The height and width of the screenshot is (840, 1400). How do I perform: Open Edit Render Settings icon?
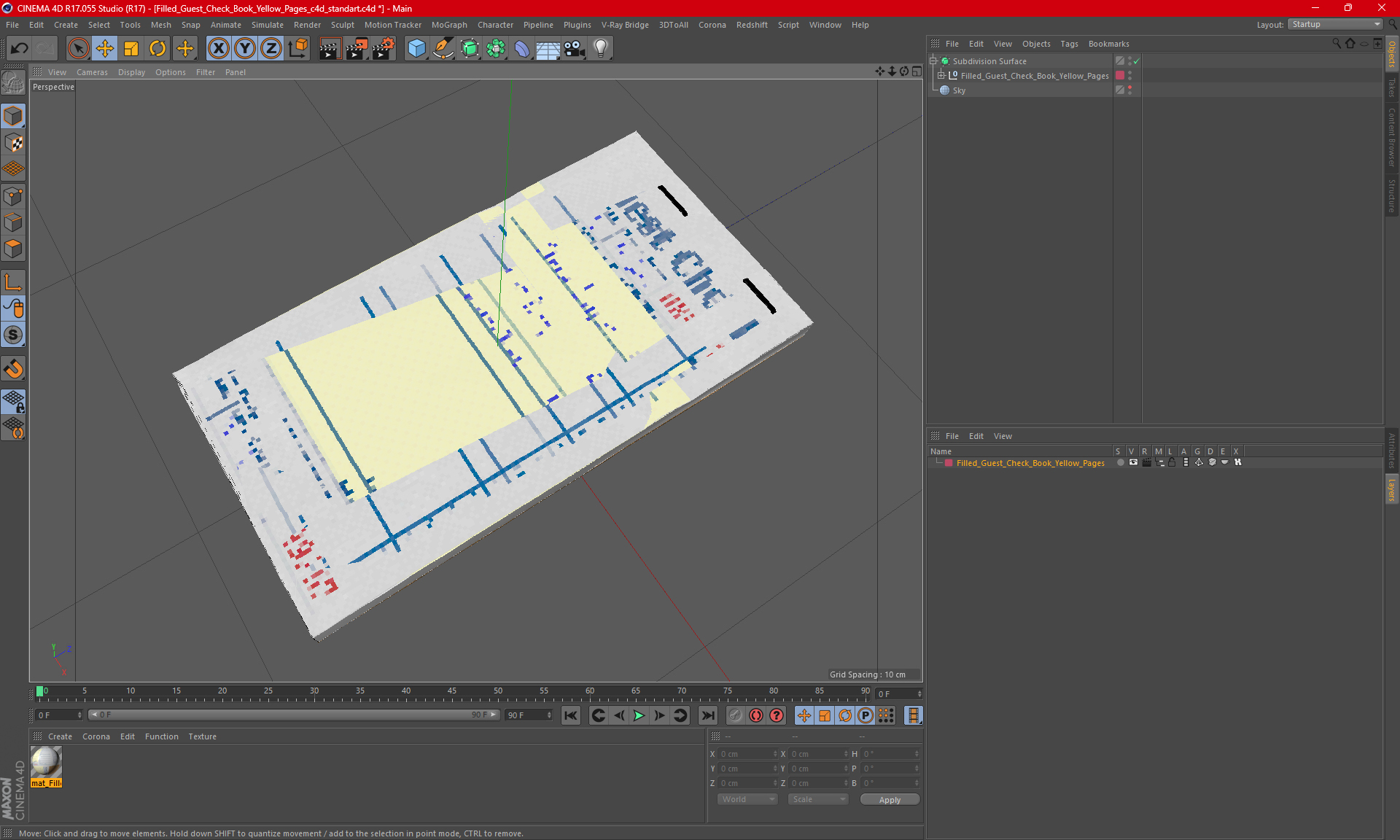coord(384,49)
